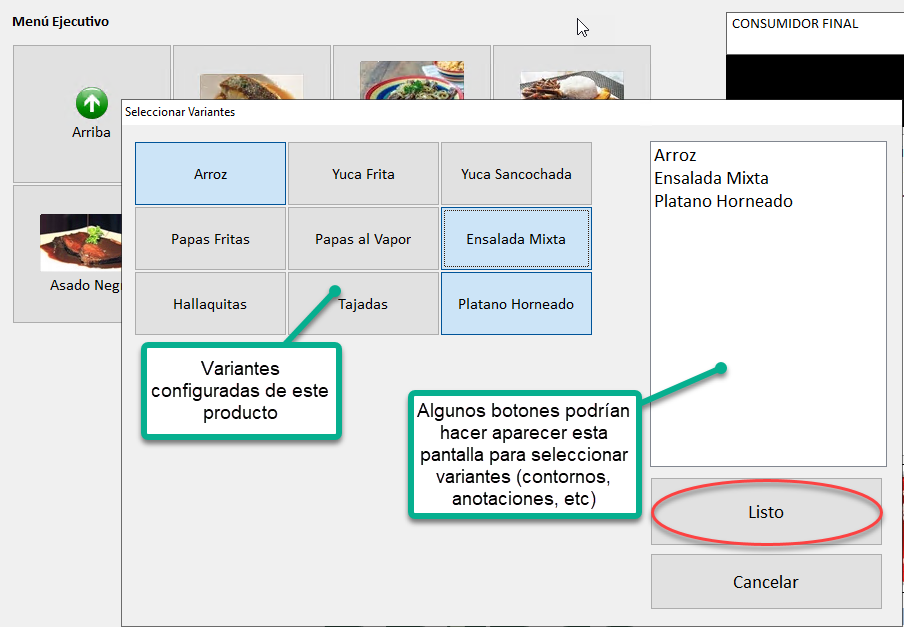Pick Papas Fritas as a side
This screenshot has height=627, width=904.
[210, 238]
